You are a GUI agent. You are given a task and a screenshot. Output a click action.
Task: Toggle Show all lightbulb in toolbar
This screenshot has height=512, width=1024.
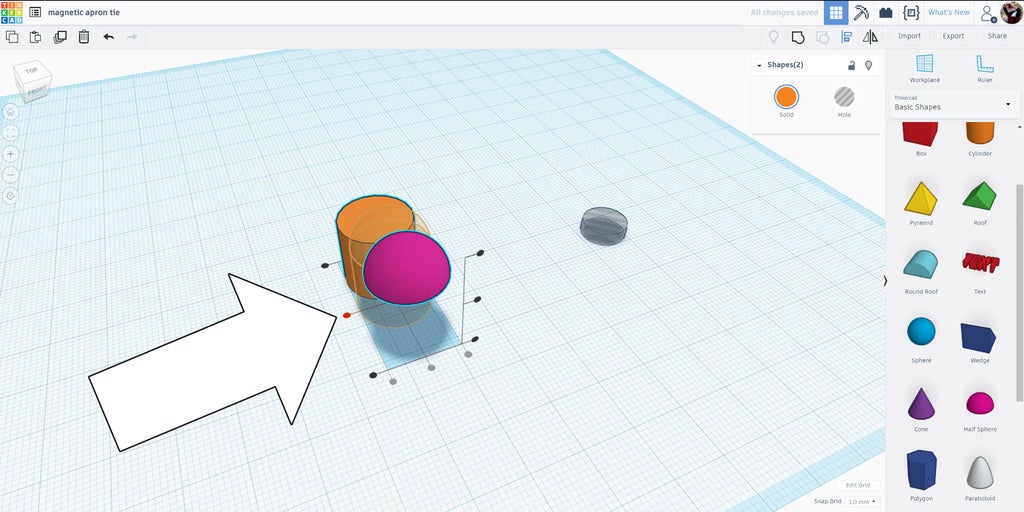[773, 37]
